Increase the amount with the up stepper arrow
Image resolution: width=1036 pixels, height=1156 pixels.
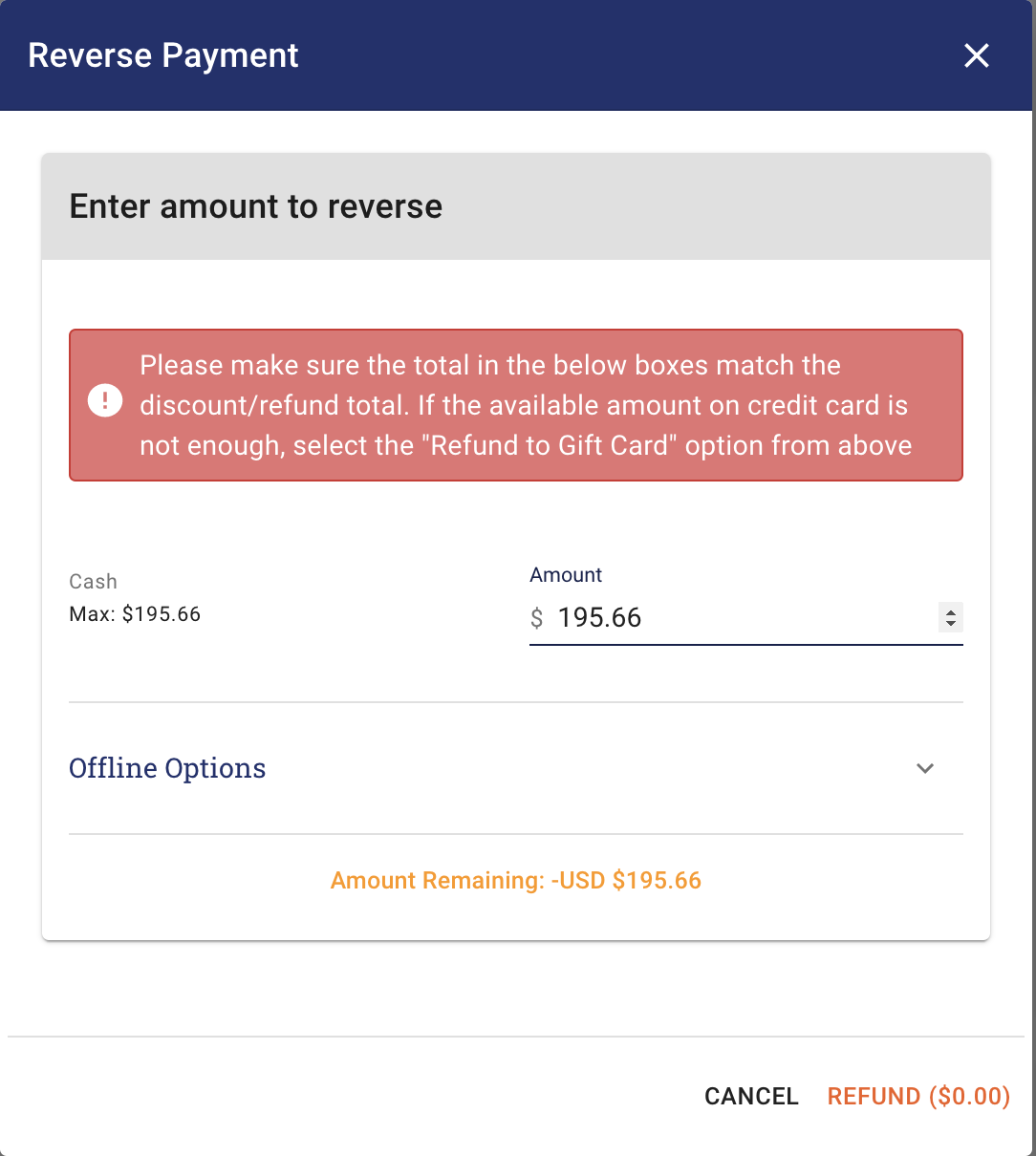[950, 612]
